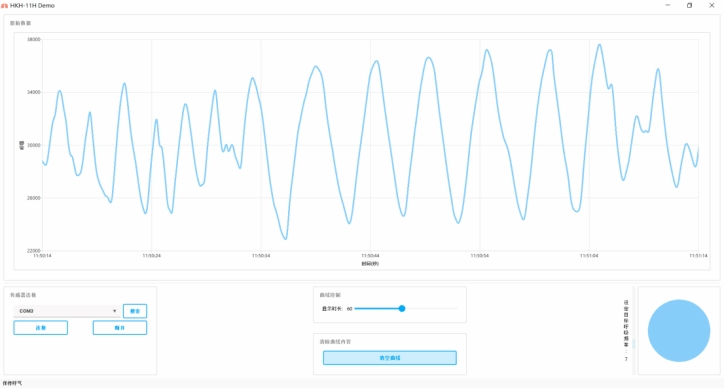Click the filled blue portion of duration slider
The width and height of the screenshot is (724, 389).
click(377, 308)
